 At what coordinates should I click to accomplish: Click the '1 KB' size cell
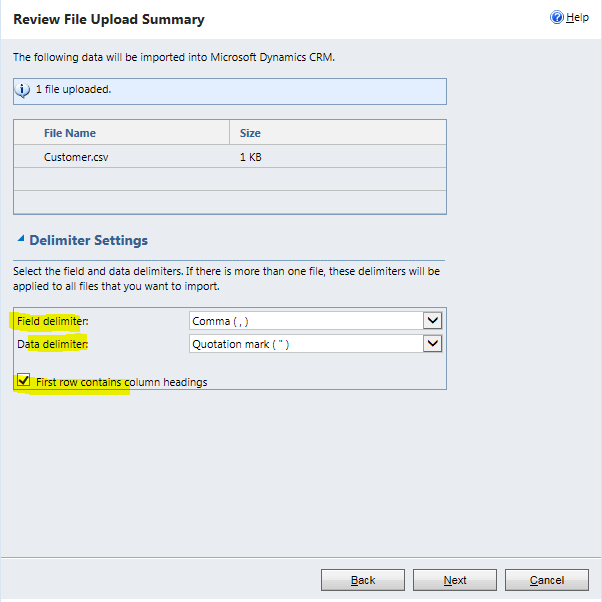(x=251, y=157)
